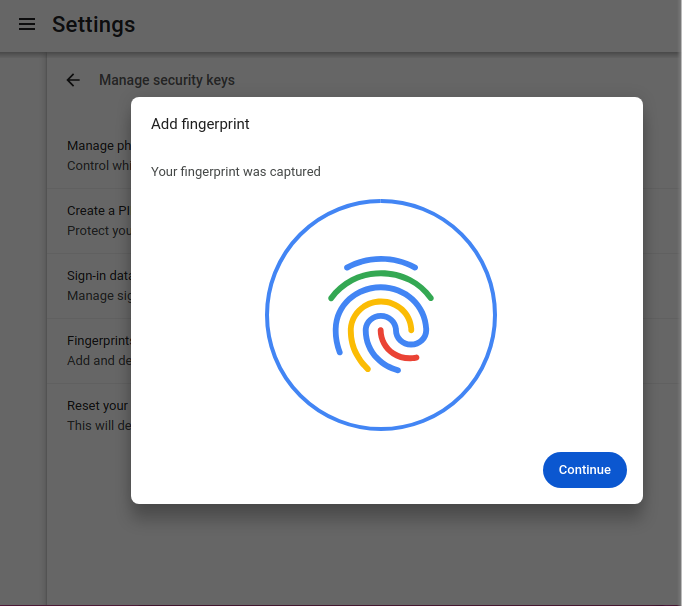Open the Fingerprints settings row
Screen dimensions: 682x606
[89, 351]
